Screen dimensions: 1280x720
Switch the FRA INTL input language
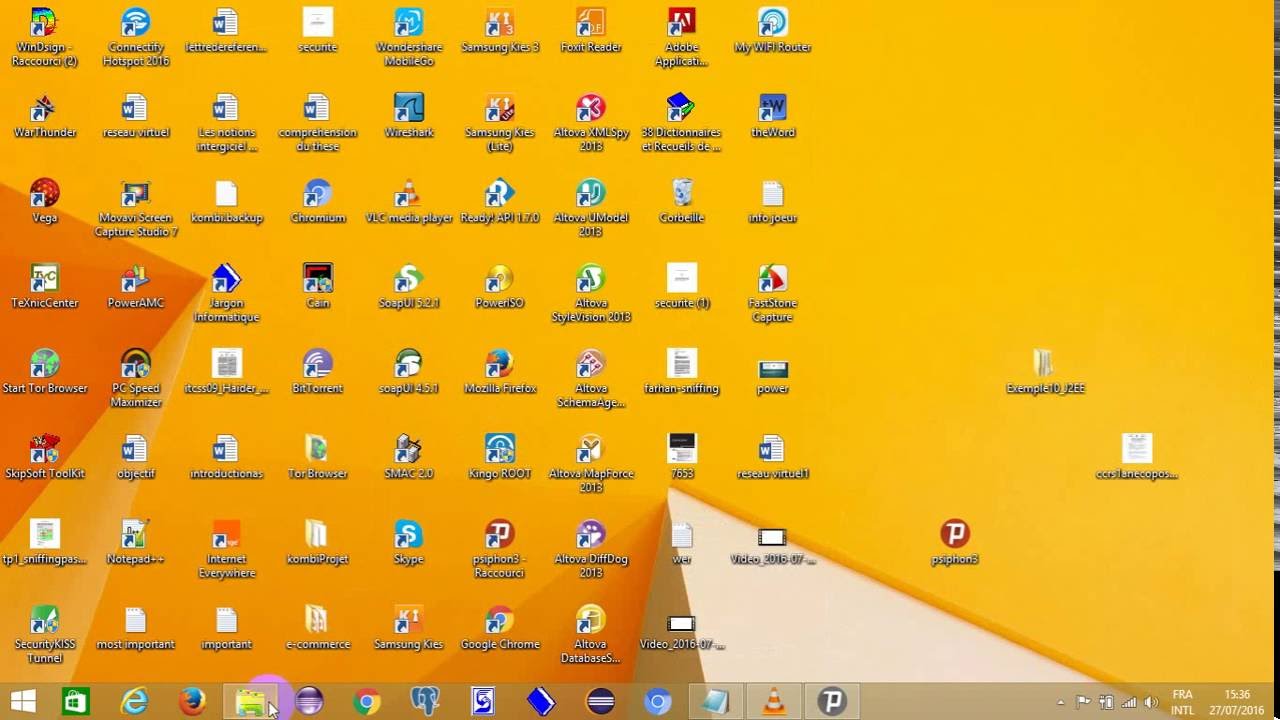point(1182,702)
